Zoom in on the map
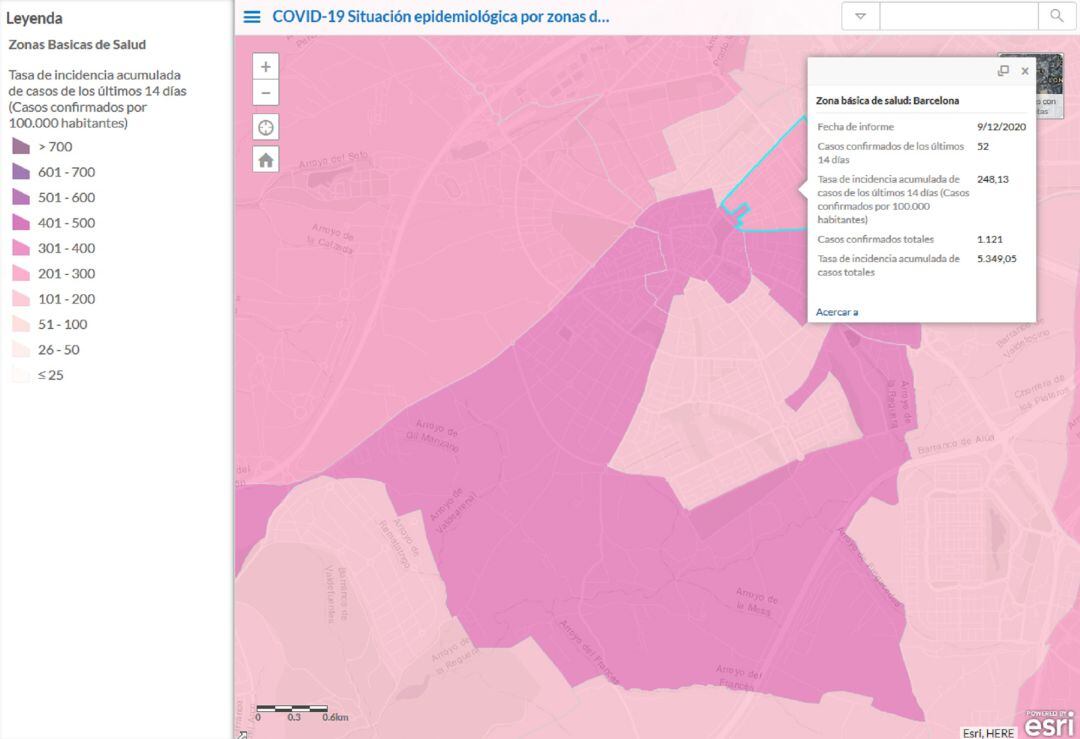 [265, 67]
